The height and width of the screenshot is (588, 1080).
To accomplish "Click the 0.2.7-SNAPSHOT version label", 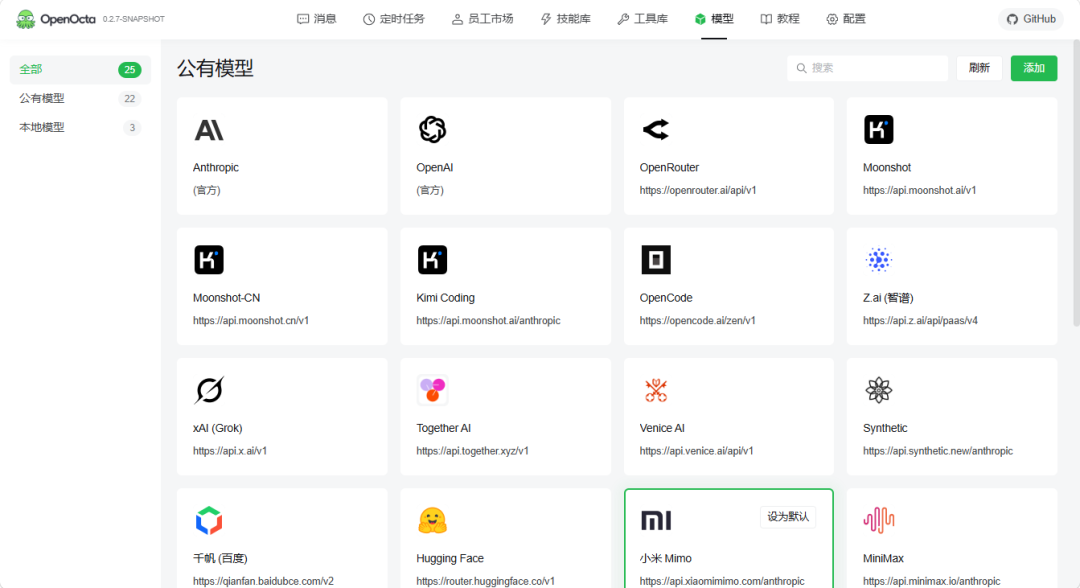I will [134, 19].
